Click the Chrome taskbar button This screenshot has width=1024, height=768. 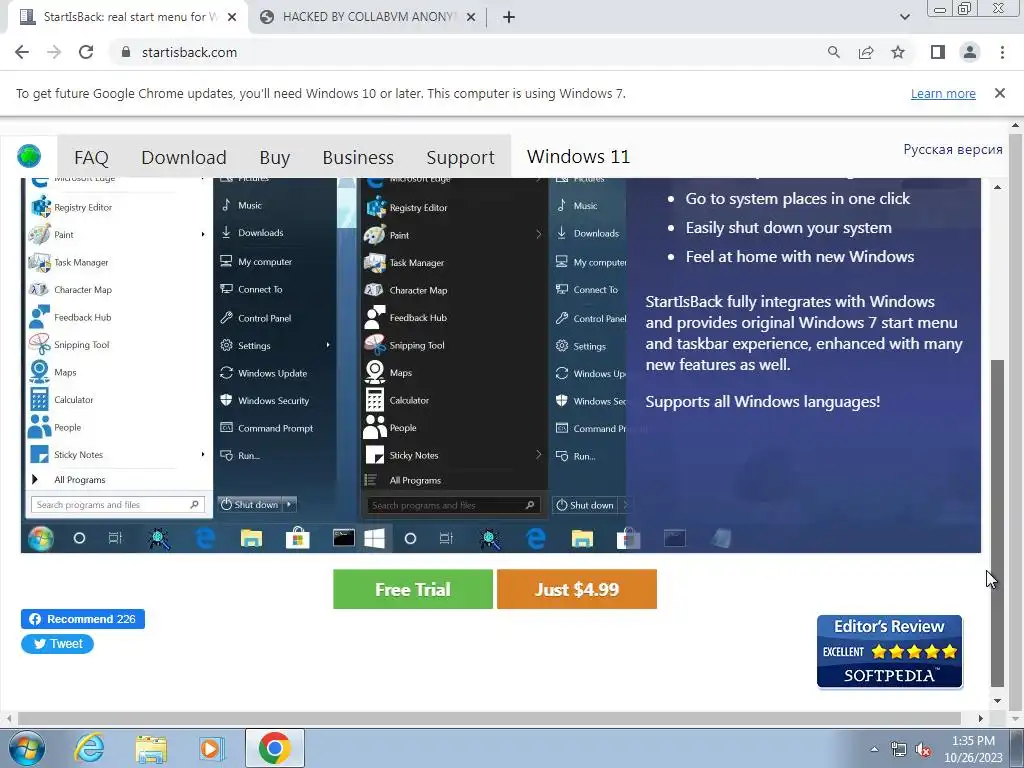[x=275, y=748]
